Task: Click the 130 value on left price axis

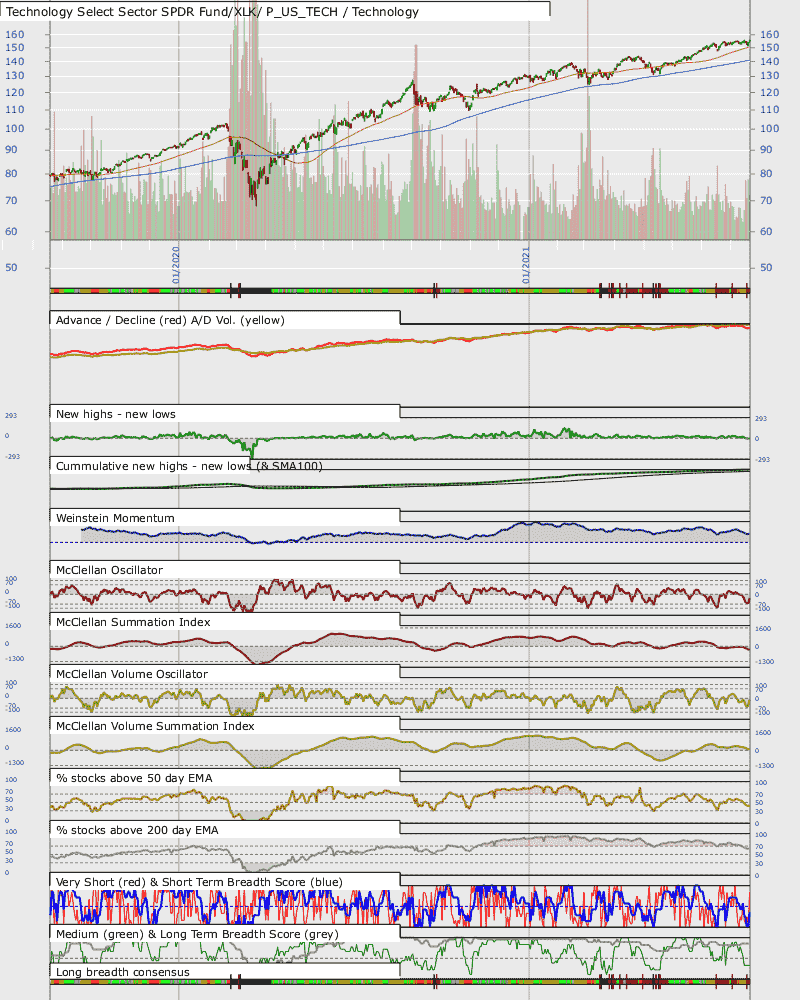Action: click(15, 75)
